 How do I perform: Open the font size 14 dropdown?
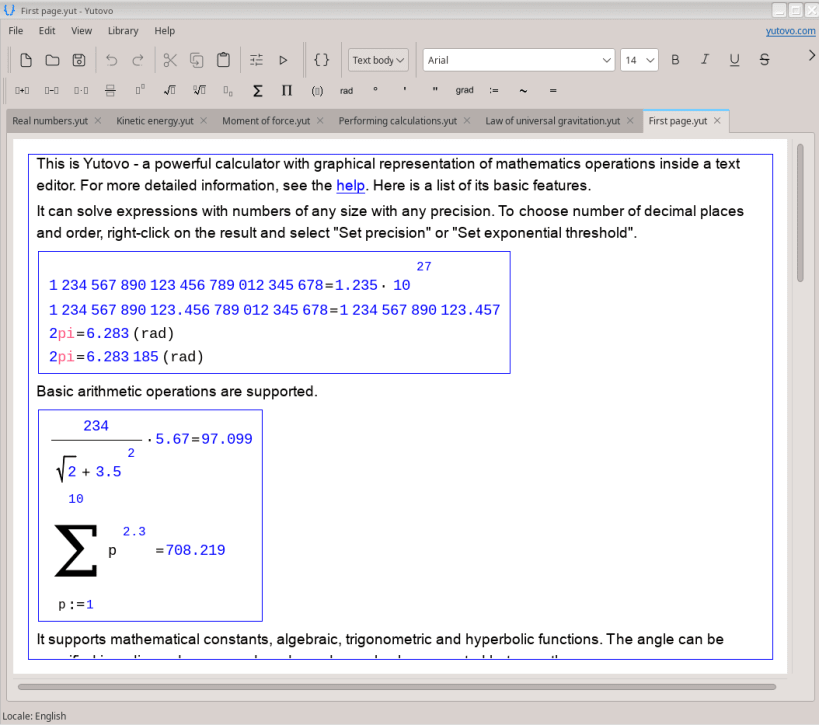(639, 60)
